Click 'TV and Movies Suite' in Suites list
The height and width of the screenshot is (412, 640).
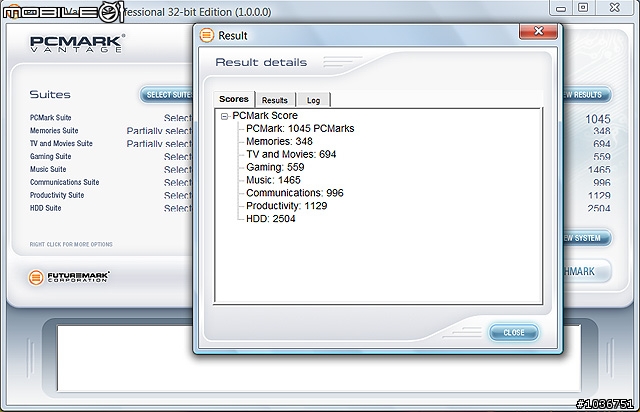tap(61, 143)
